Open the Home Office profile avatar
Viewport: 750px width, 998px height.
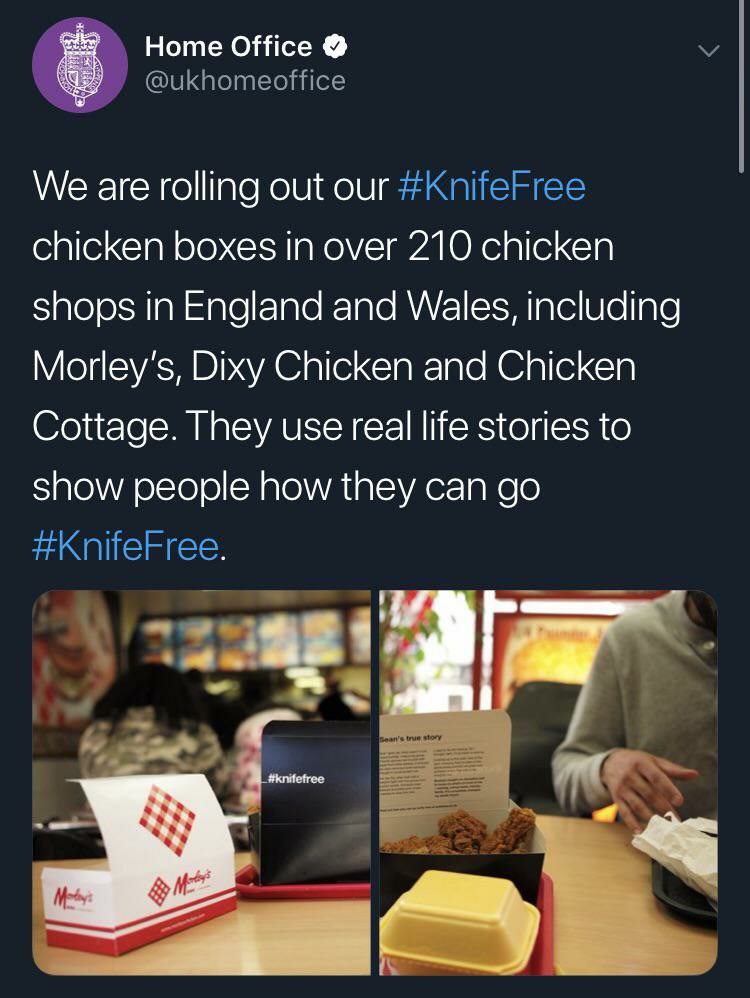click(80, 64)
